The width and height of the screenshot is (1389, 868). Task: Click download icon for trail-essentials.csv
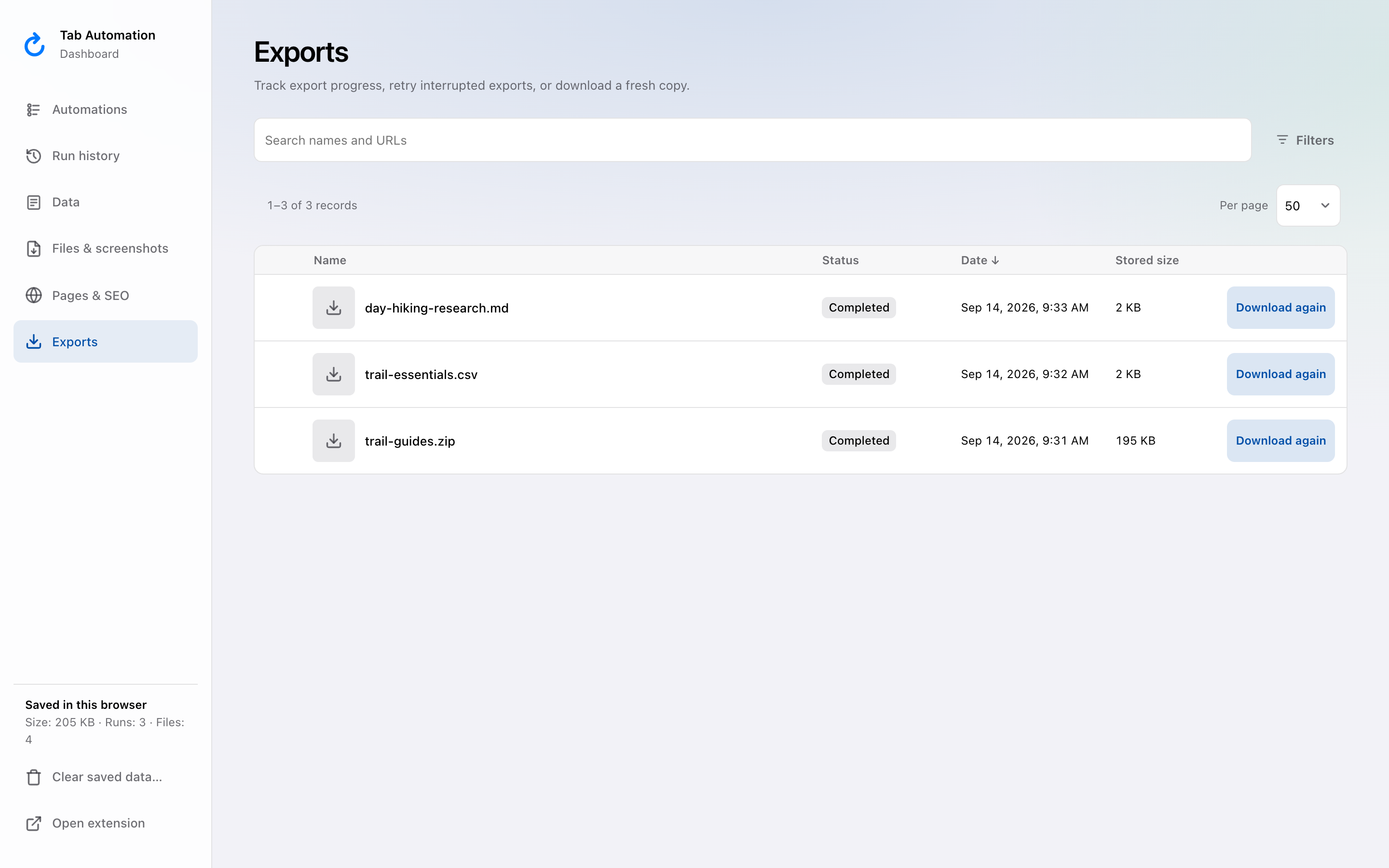click(333, 374)
